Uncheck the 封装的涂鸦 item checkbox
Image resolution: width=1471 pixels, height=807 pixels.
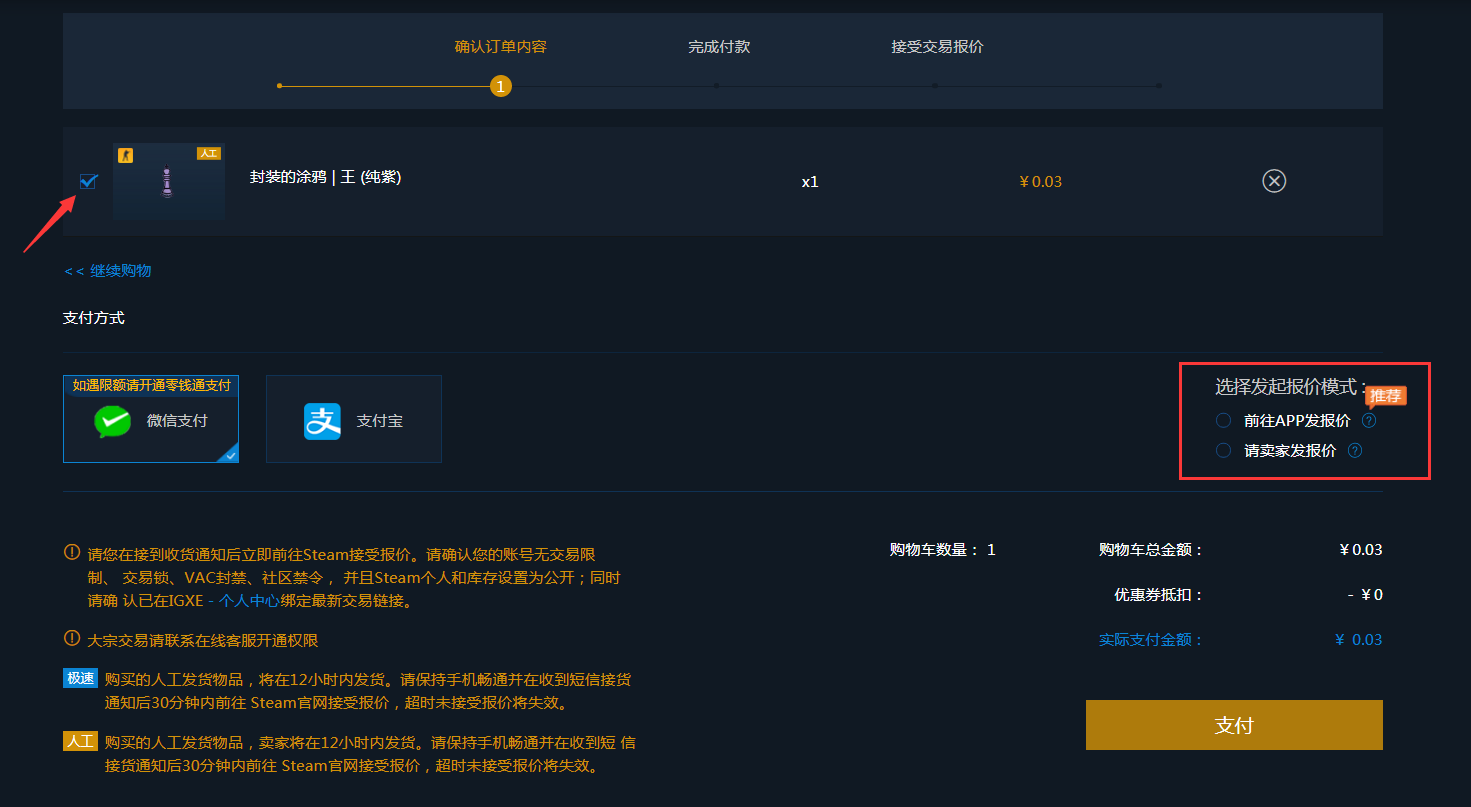(88, 181)
